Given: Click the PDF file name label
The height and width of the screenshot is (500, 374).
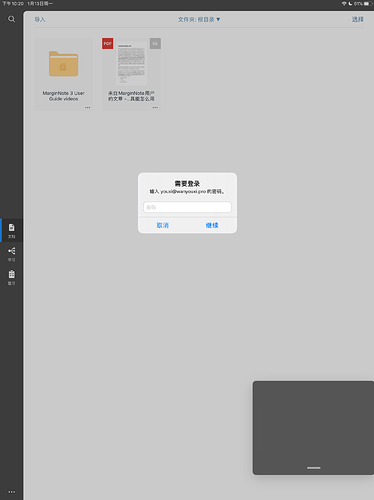Looking at the screenshot, I should [131, 96].
